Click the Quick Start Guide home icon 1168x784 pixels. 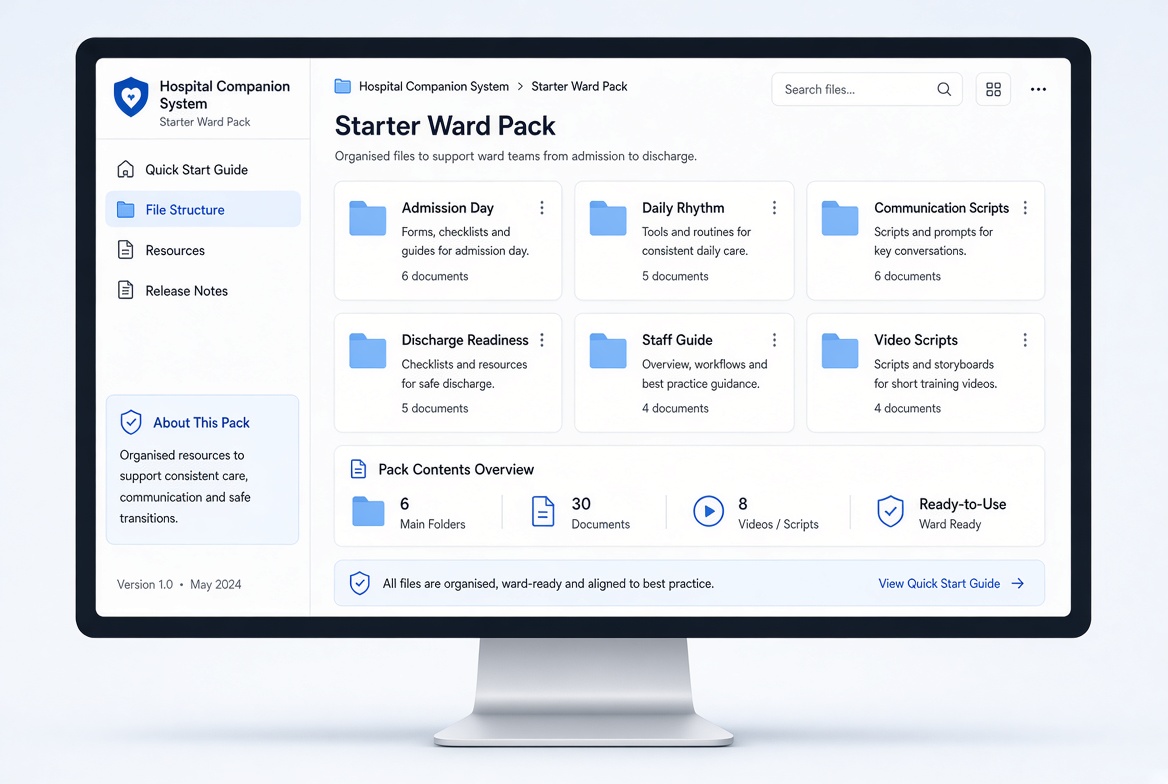pos(126,169)
